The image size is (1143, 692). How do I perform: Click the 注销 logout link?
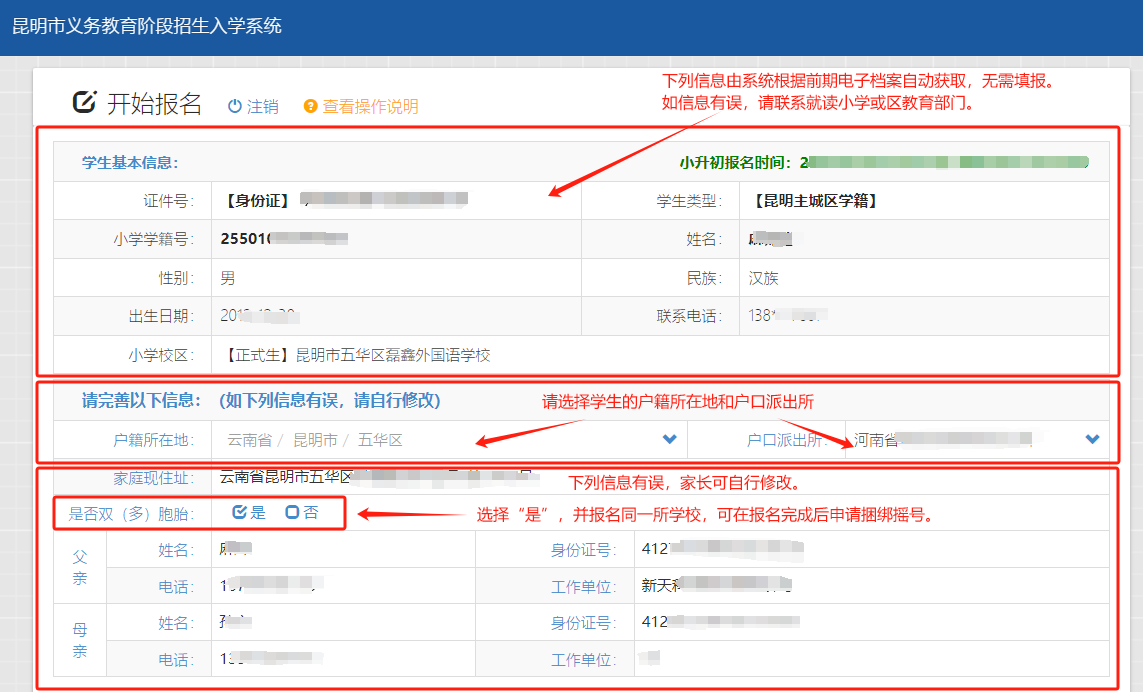click(x=262, y=106)
